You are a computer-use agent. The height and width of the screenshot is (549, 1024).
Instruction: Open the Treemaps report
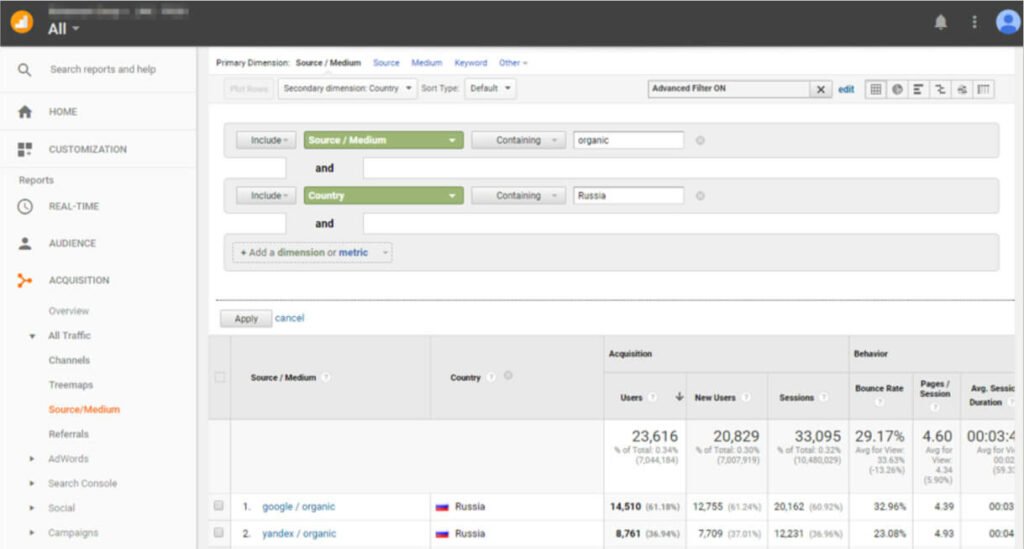click(x=71, y=385)
